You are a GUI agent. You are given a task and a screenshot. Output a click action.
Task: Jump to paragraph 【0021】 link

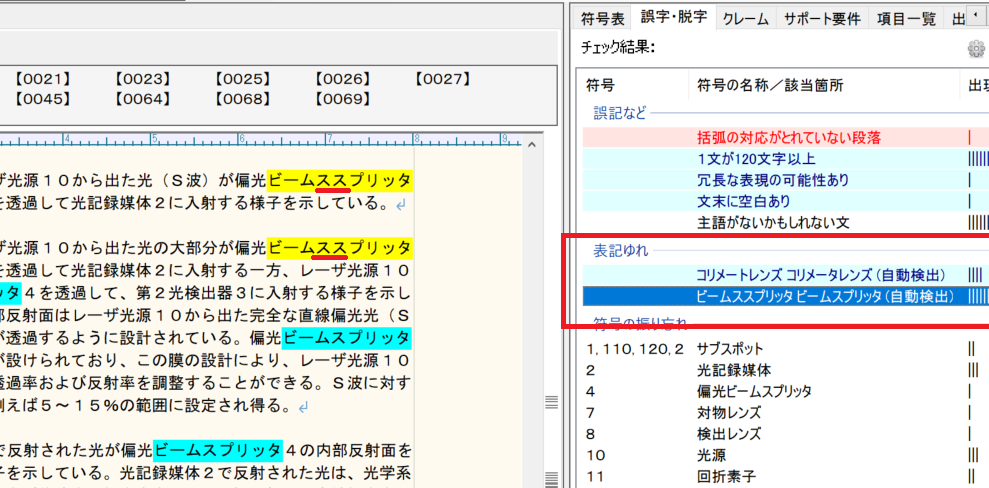[44, 79]
